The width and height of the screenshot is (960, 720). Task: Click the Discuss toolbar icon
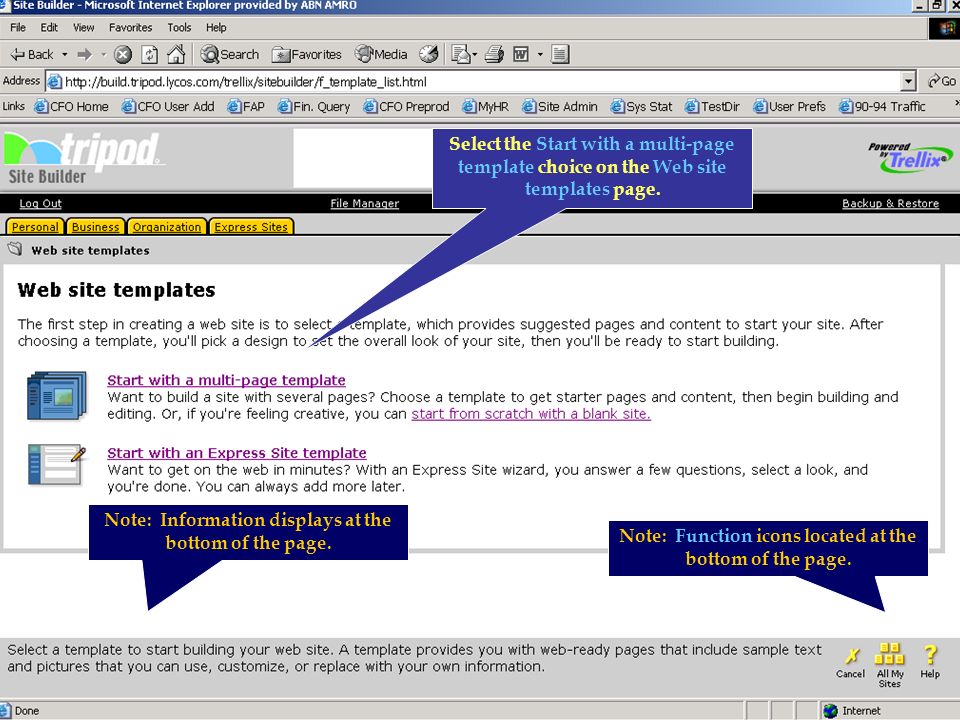click(560, 54)
